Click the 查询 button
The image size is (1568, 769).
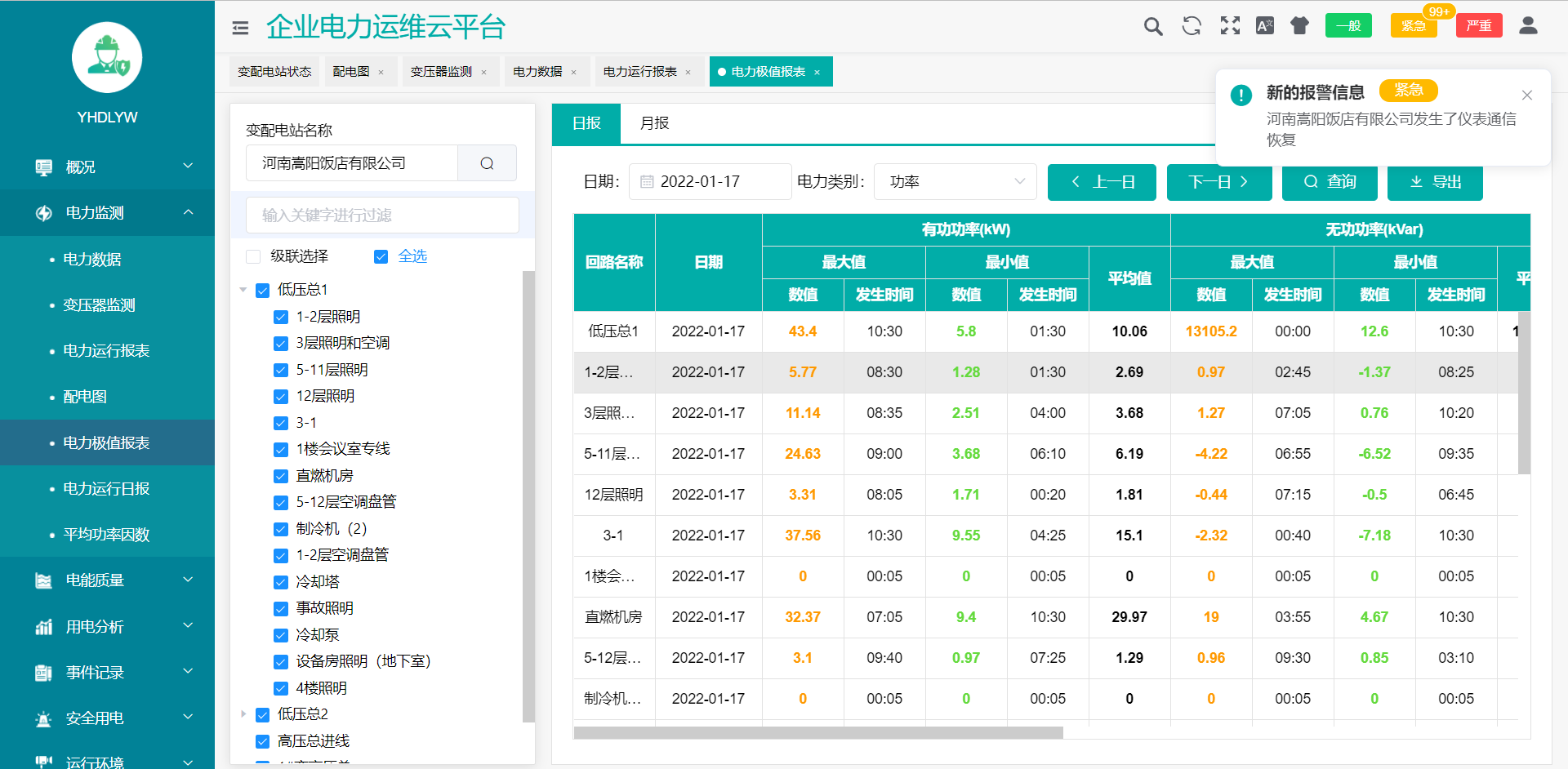point(1330,182)
